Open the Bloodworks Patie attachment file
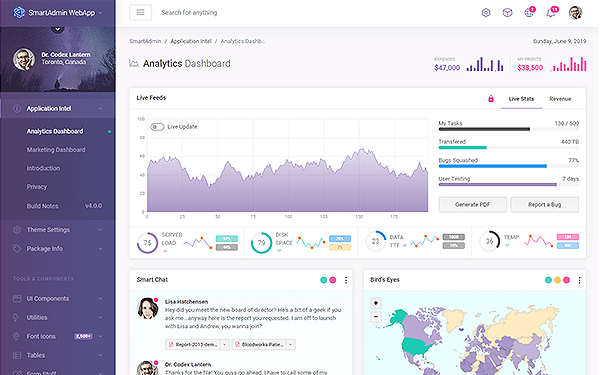Screen dimensions: 600x375 (259, 345)
